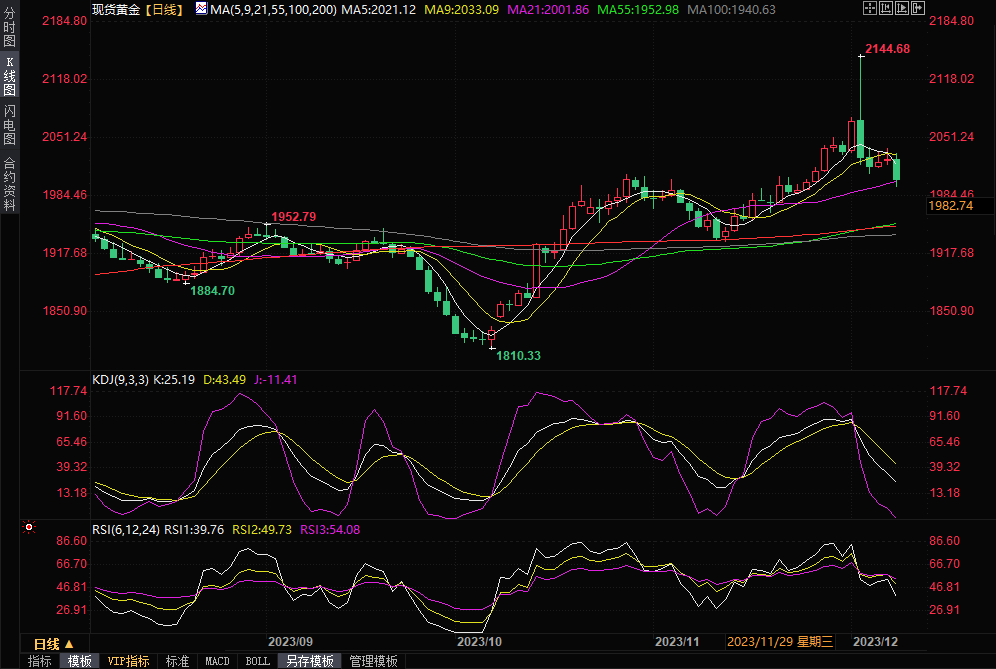Click the red sun marker beside RSI
The height and width of the screenshot is (669, 996).
tap(28, 526)
